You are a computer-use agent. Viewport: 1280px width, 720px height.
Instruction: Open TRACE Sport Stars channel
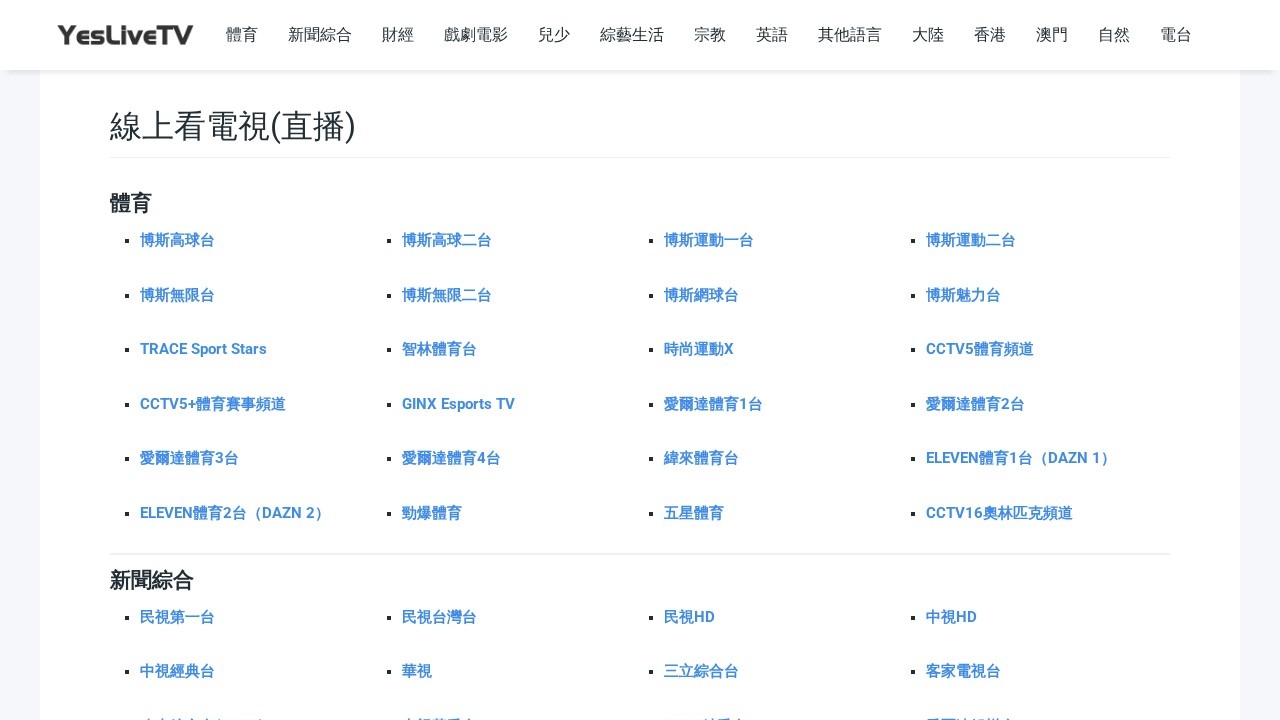click(x=203, y=349)
